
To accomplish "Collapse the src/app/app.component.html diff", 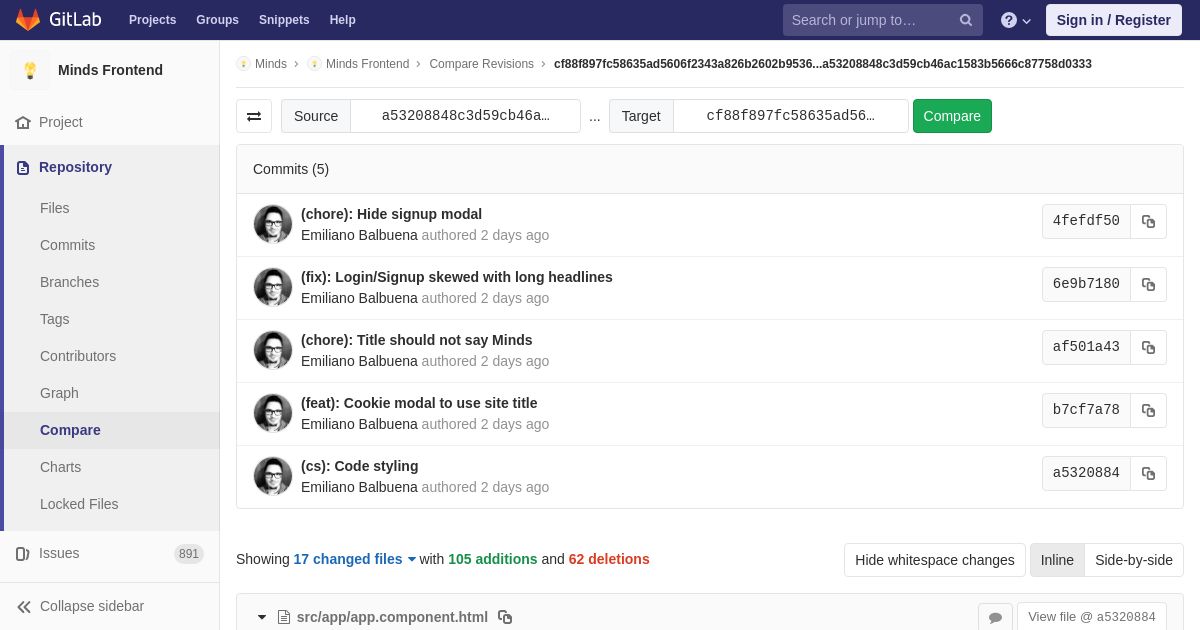I will pyautogui.click(x=262, y=617).
